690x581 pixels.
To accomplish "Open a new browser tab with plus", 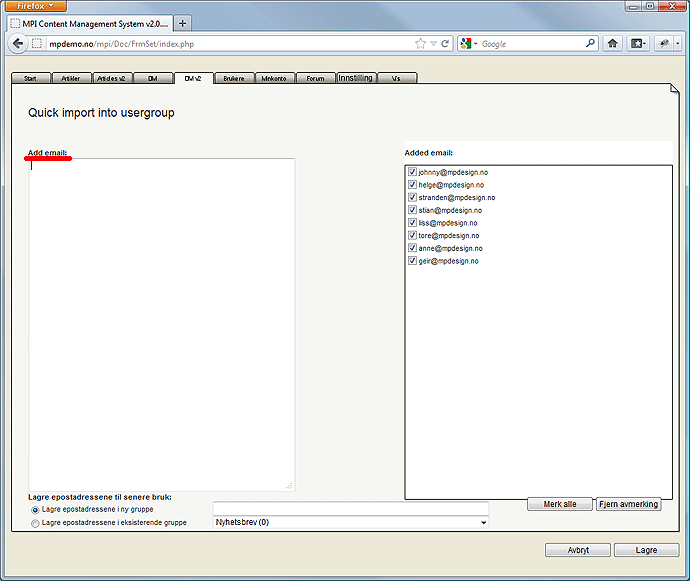I will [183, 23].
